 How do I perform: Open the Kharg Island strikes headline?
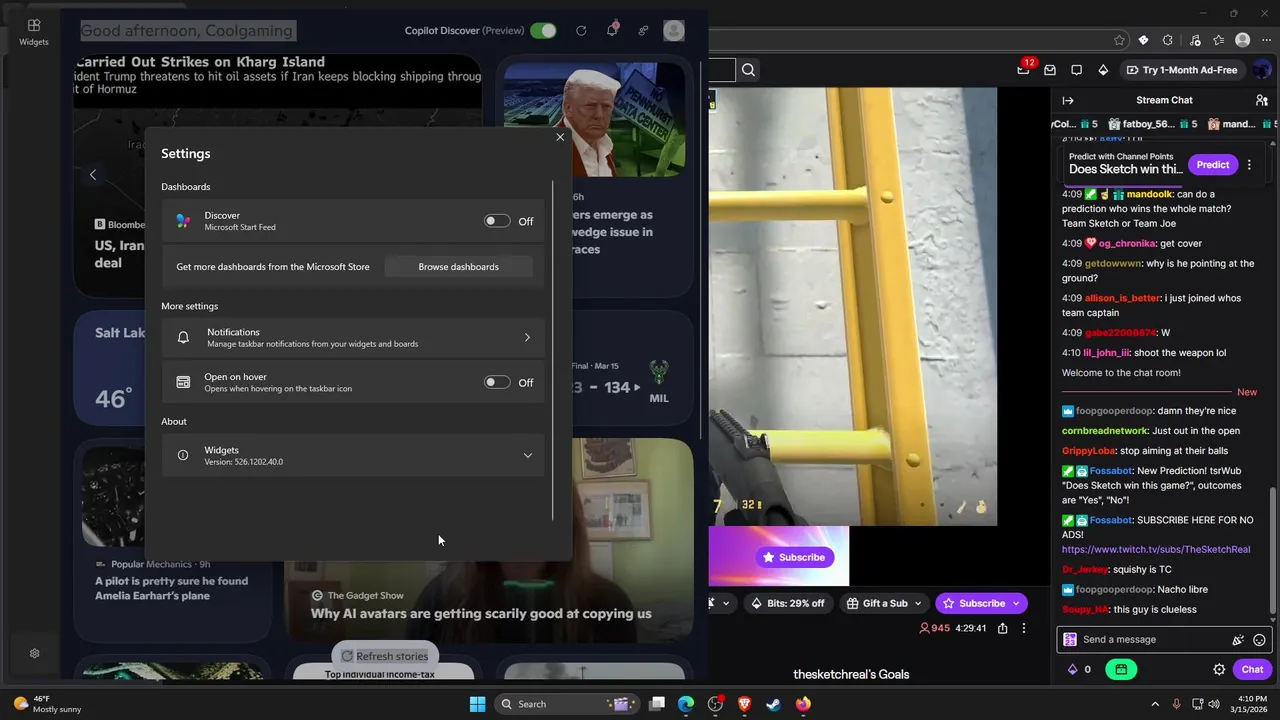click(x=200, y=62)
